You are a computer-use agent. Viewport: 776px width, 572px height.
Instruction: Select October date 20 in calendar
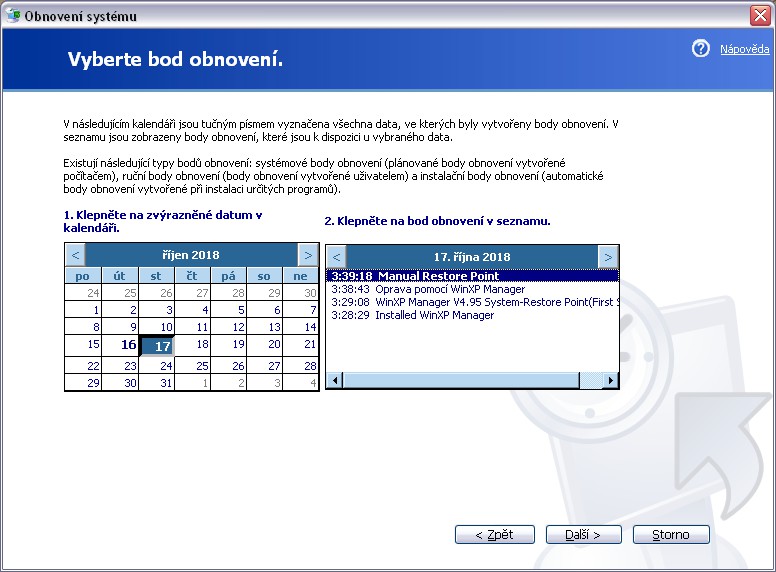coord(265,345)
